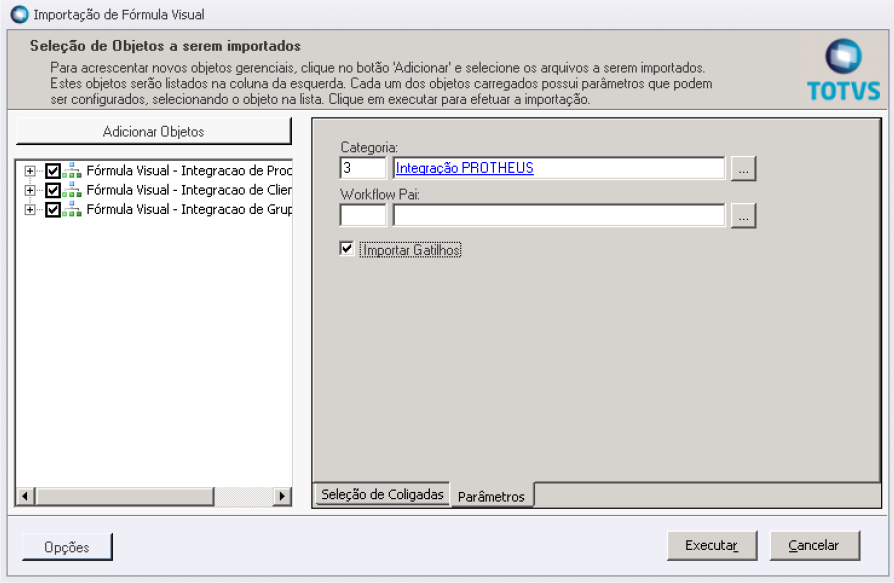This screenshot has height=583, width=894.
Task: Click the Categoria code field containing 3
Action: click(363, 168)
